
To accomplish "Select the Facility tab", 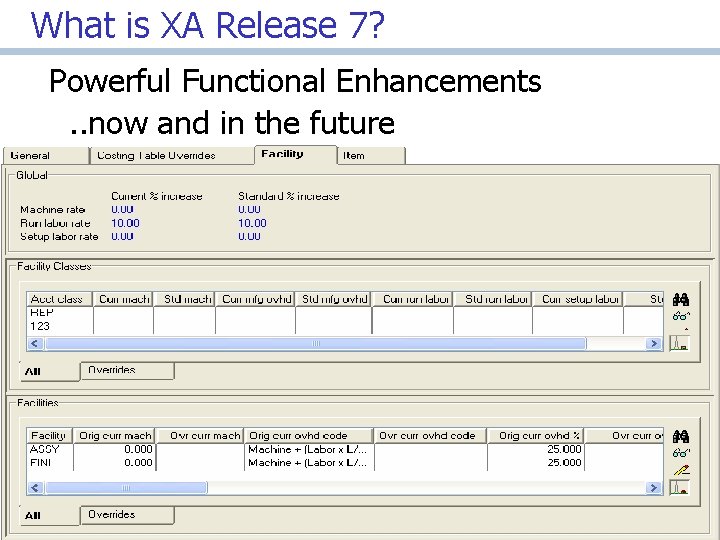I will coord(296,154).
